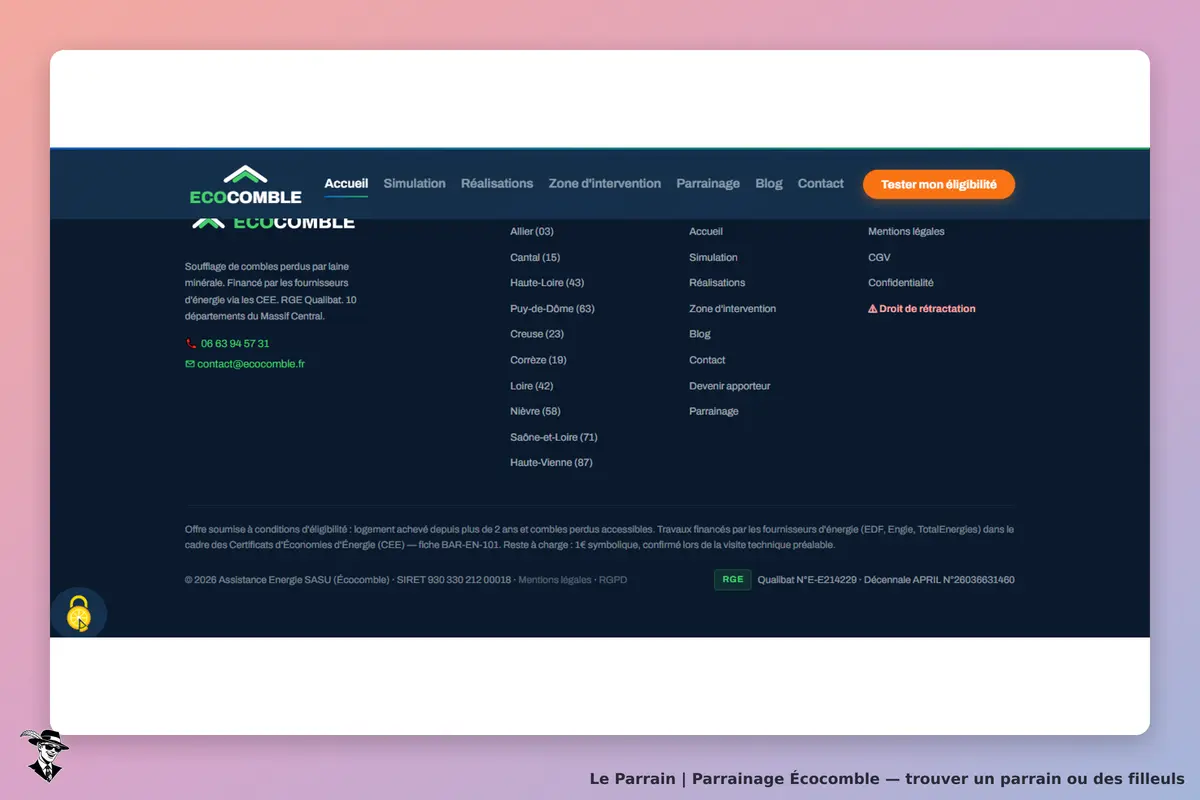This screenshot has width=1200, height=800.
Task: Click the Droit de rétractation warning link
Action: coord(922,309)
